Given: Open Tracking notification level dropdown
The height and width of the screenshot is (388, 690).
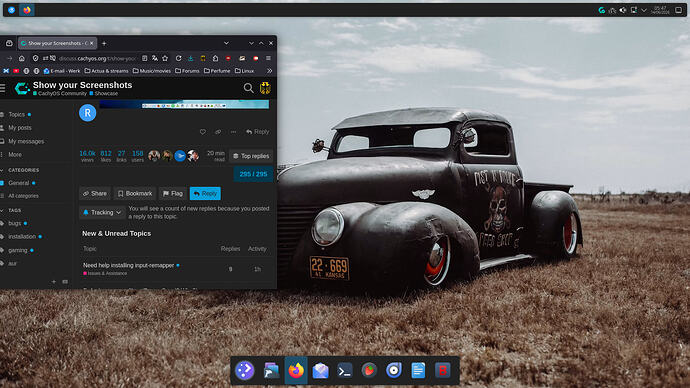Looking at the screenshot, I should (102, 212).
